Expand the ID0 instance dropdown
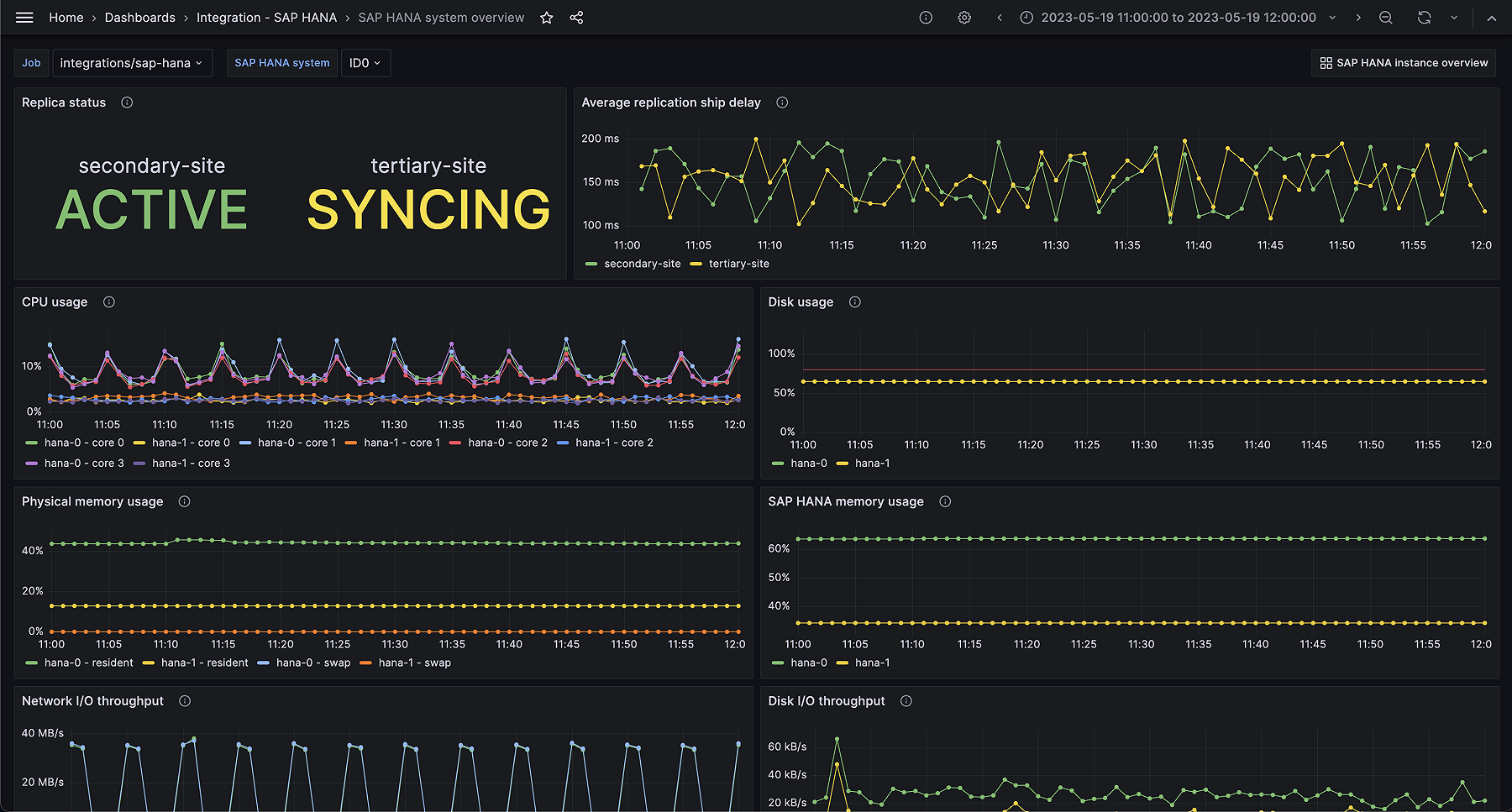The width and height of the screenshot is (1512, 812). pos(365,62)
